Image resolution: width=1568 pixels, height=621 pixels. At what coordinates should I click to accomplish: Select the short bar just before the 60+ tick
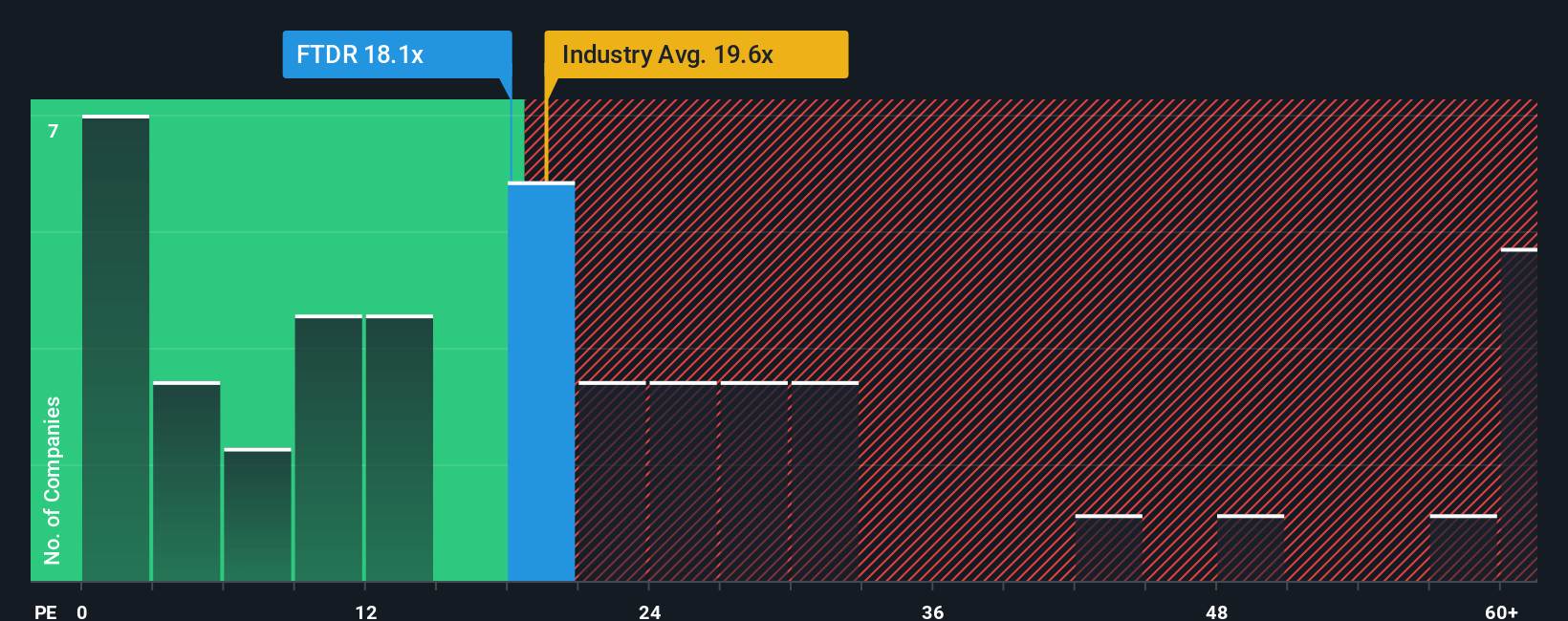(x=1463, y=547)
